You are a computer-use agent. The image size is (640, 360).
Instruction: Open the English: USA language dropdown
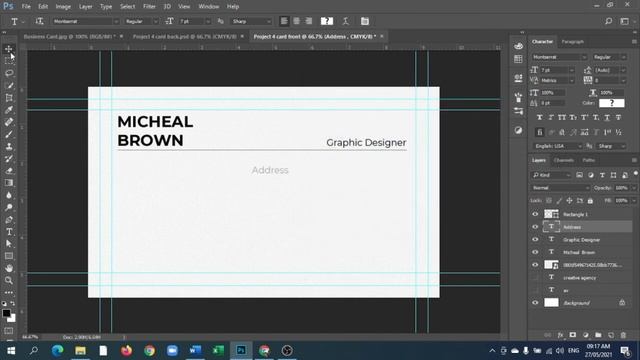click(558, 146)
